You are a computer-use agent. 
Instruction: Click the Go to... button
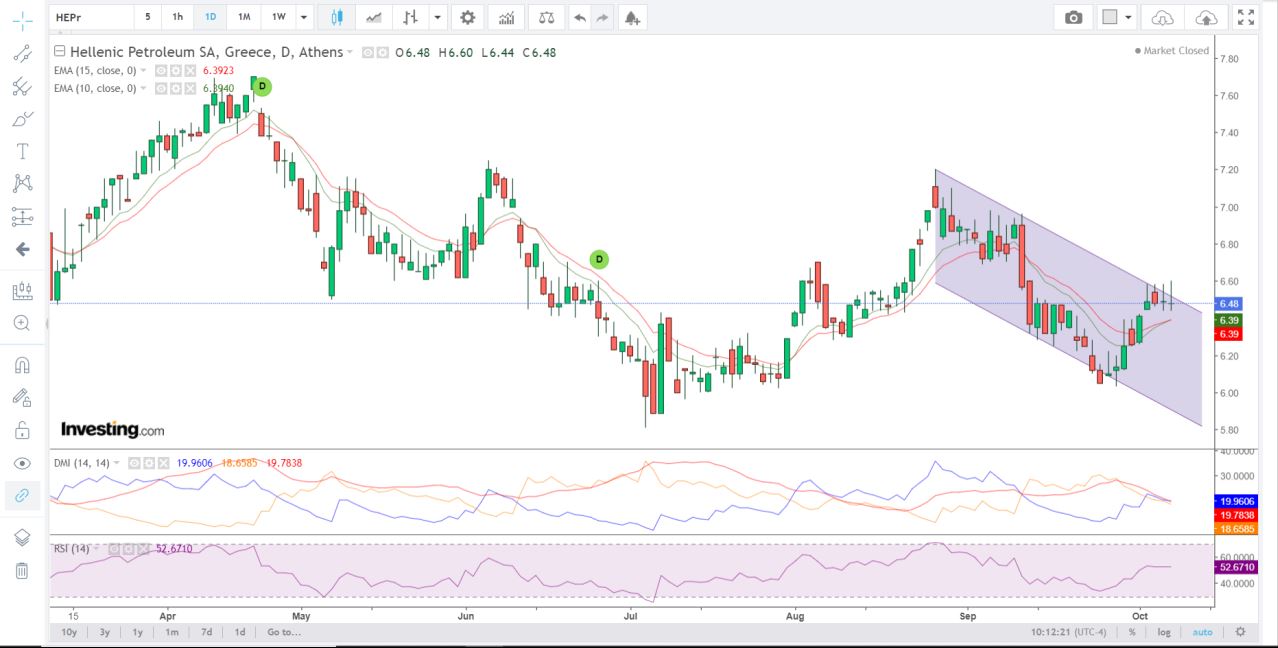tap(283, 632)
